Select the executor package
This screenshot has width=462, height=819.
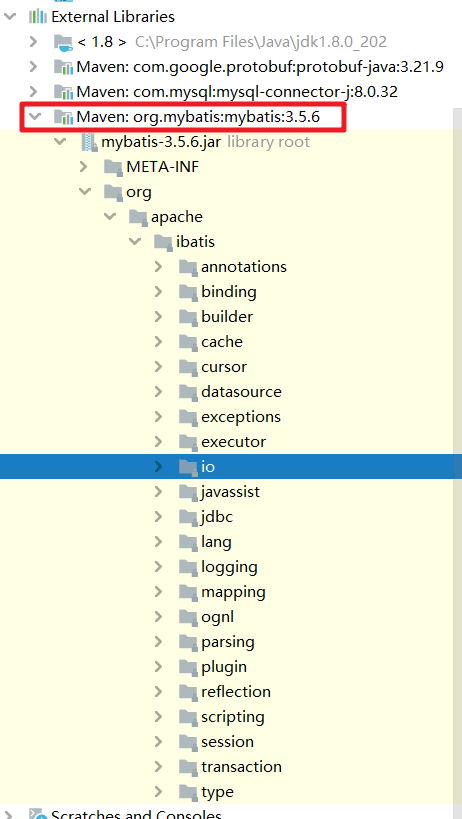pyautogui.click(x=233, y=442)
